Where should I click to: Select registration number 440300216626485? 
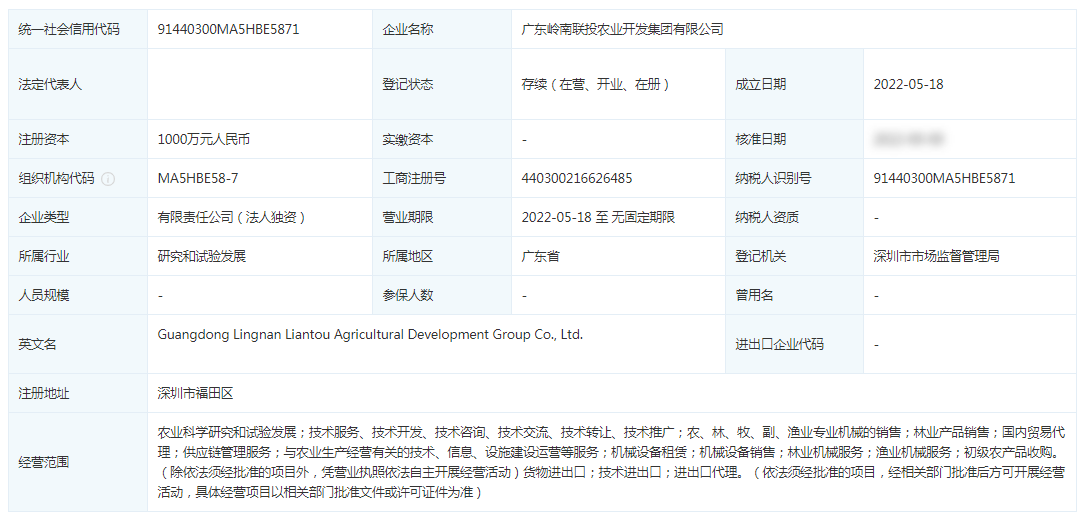pyautogui.click(x=577, y=178)
